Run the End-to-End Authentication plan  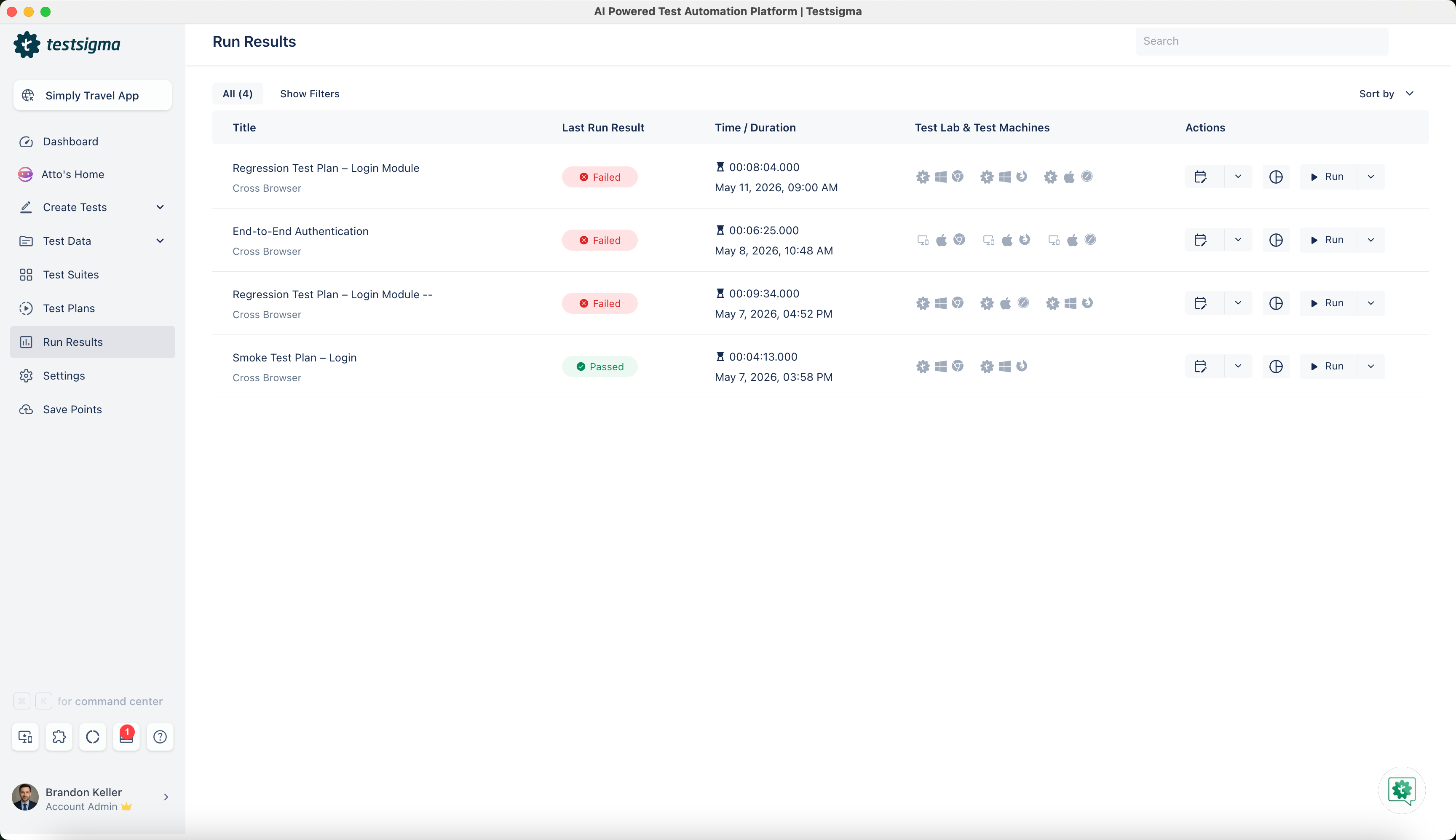[x=1328, y=240]
